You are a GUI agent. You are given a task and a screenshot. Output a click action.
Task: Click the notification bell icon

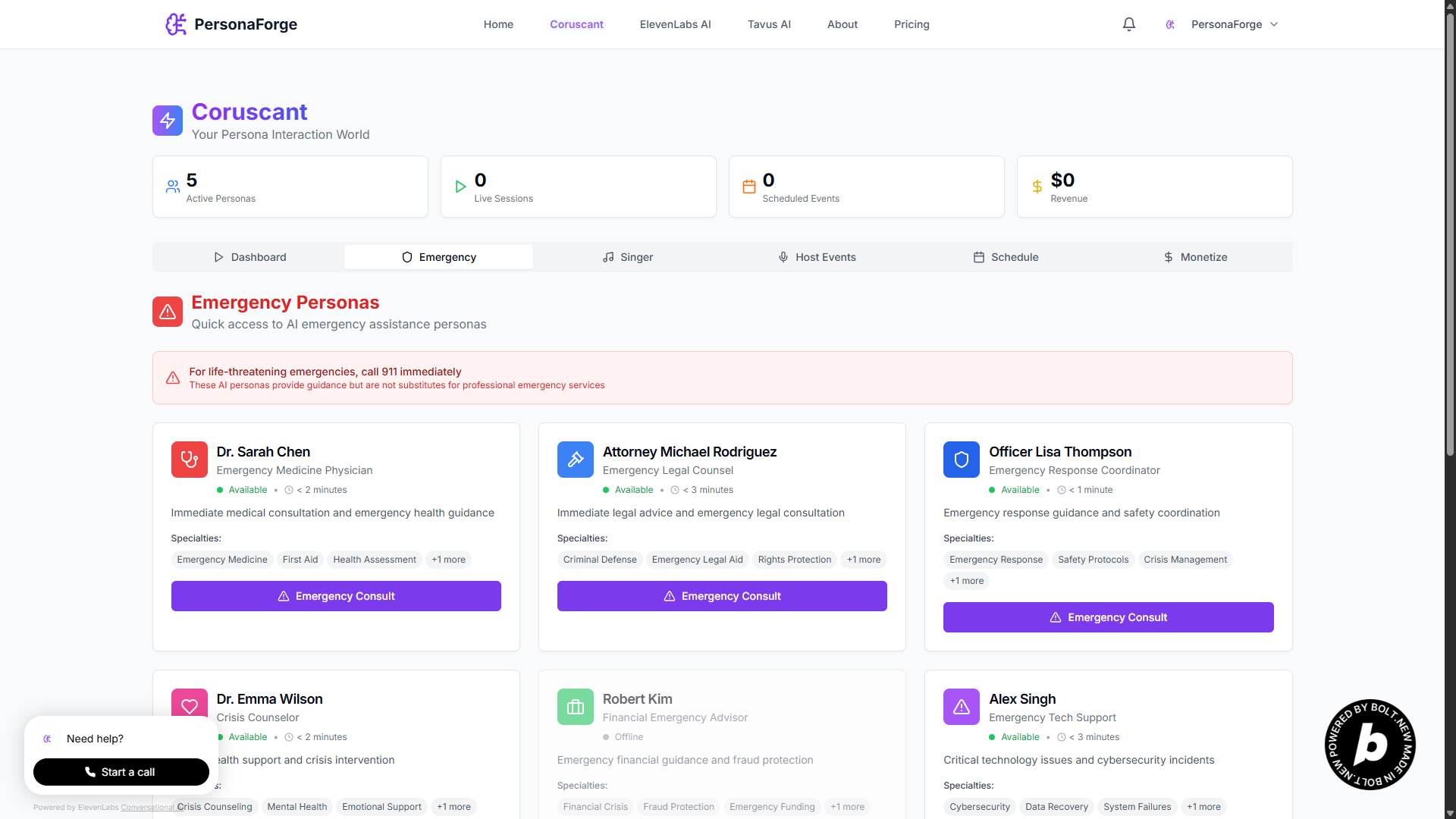(1128, 24)
